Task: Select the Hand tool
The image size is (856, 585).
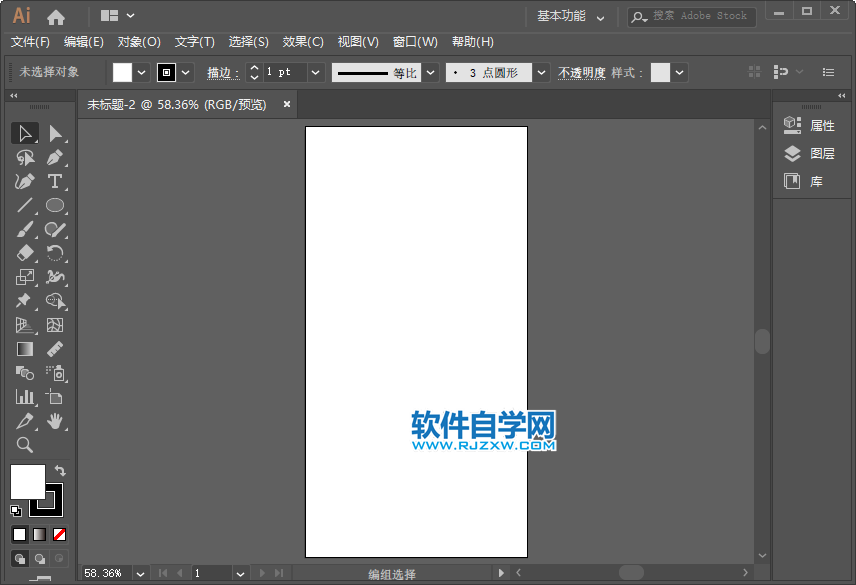Action: pos(56,421)
